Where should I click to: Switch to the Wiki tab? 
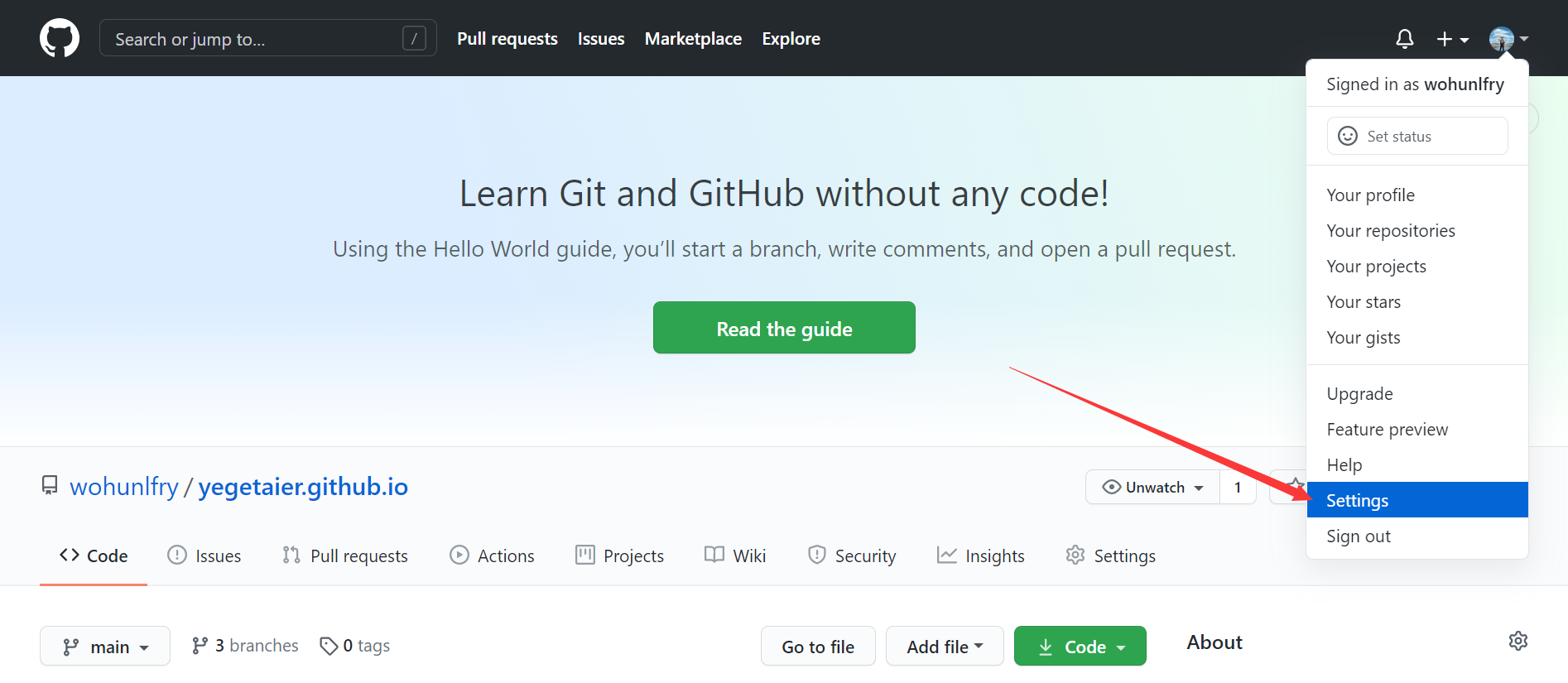(x=735, y=556)
